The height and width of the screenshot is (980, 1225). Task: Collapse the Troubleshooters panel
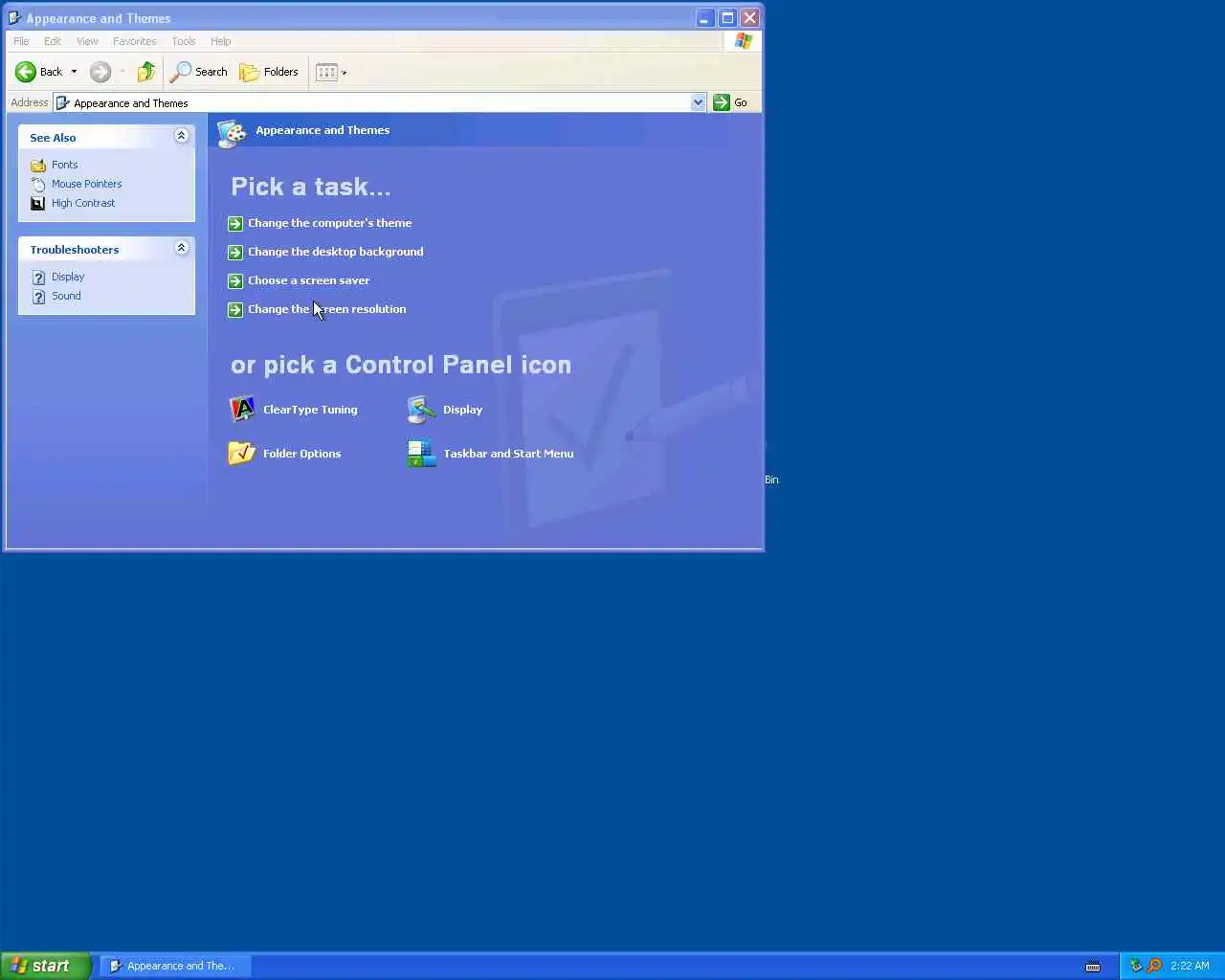pyautogui.click(x=181, y=248)
